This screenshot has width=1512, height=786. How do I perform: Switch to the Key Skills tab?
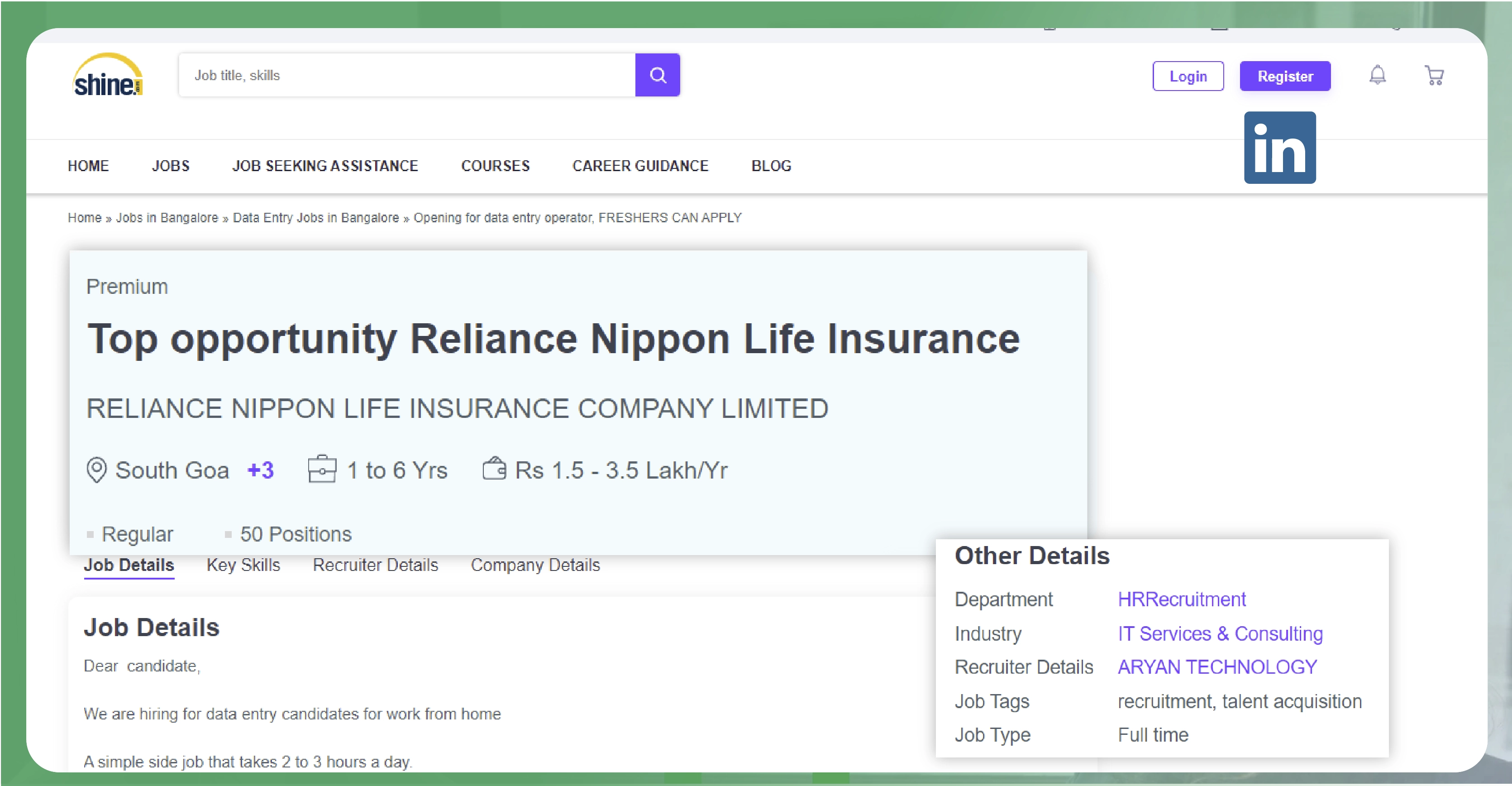(x=243, y=565)
